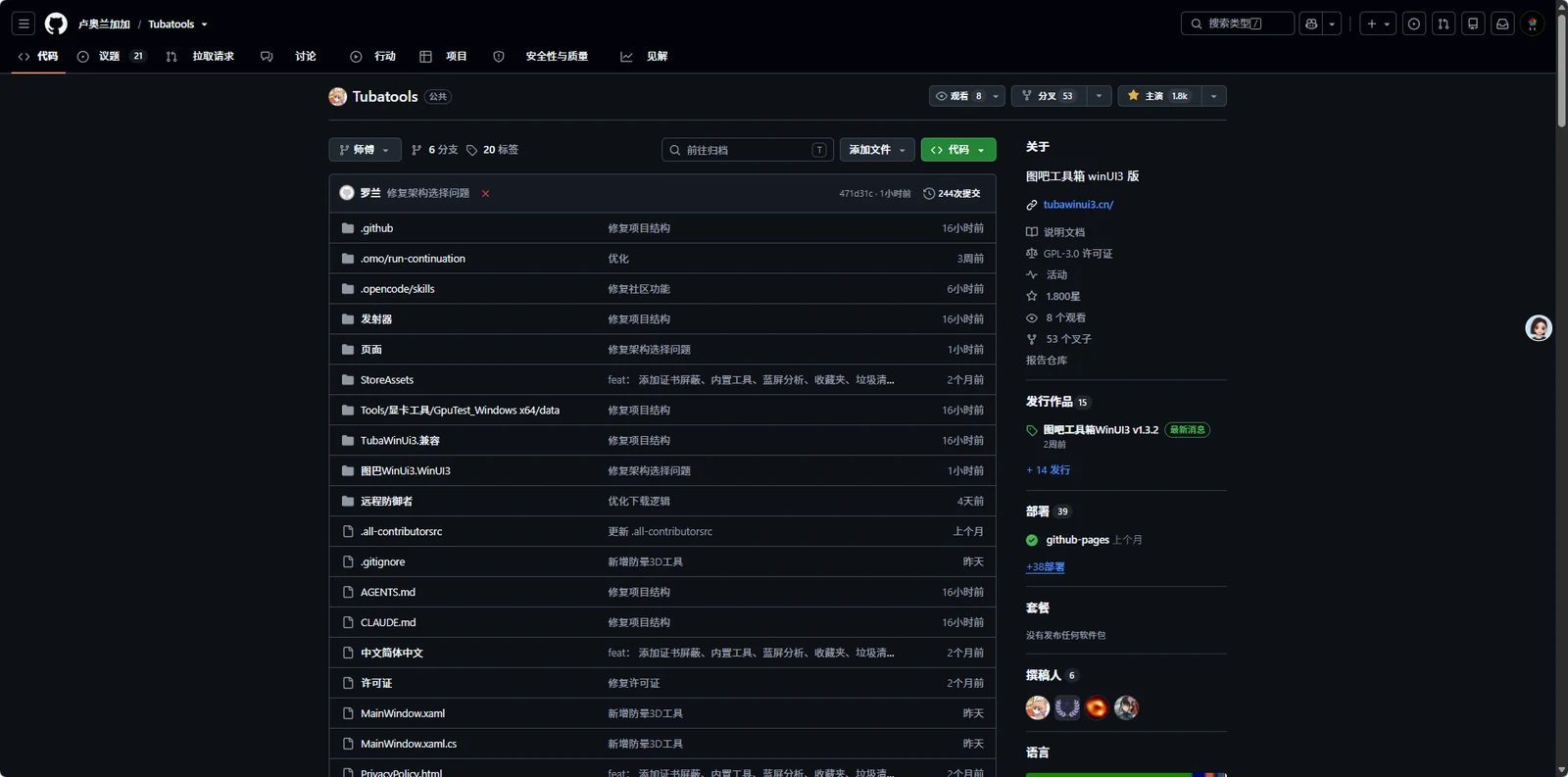Click the floating assistant avatar at right edge

[x=1539, y=328]
